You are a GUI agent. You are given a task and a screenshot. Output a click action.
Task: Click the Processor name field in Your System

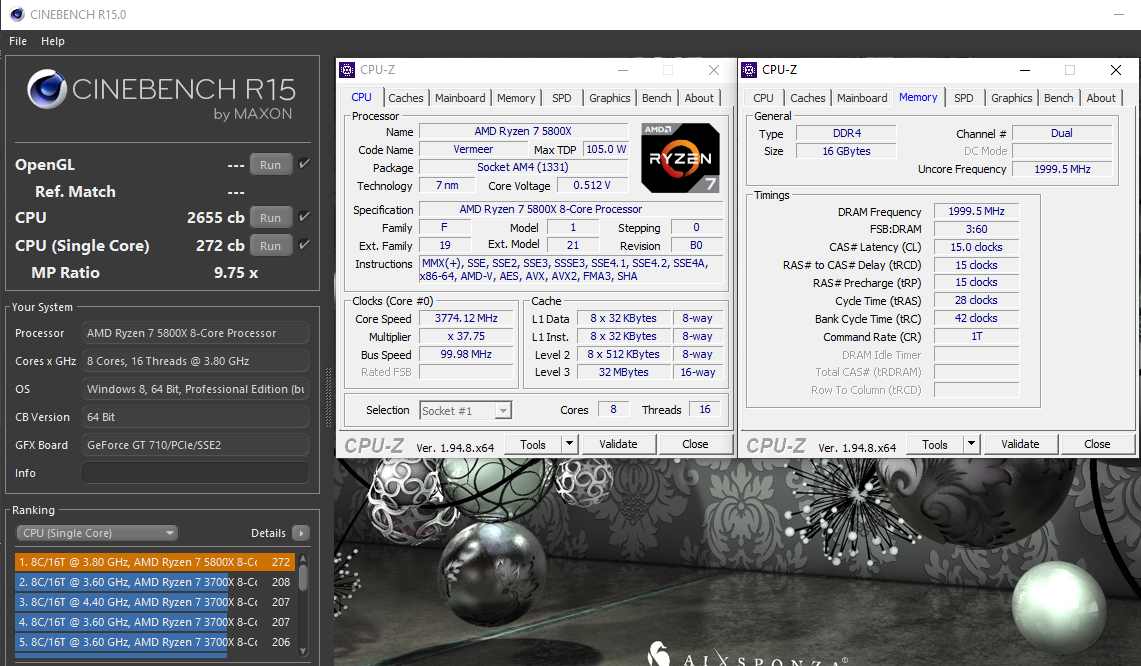coord(195,333)
